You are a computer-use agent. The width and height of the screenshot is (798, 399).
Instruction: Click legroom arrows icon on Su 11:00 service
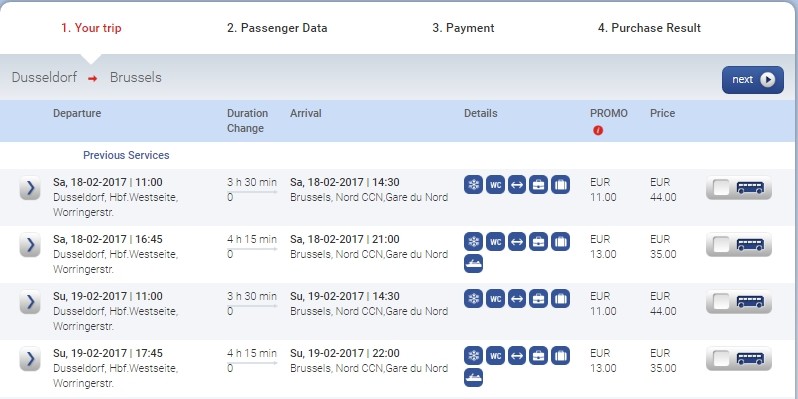517,299
